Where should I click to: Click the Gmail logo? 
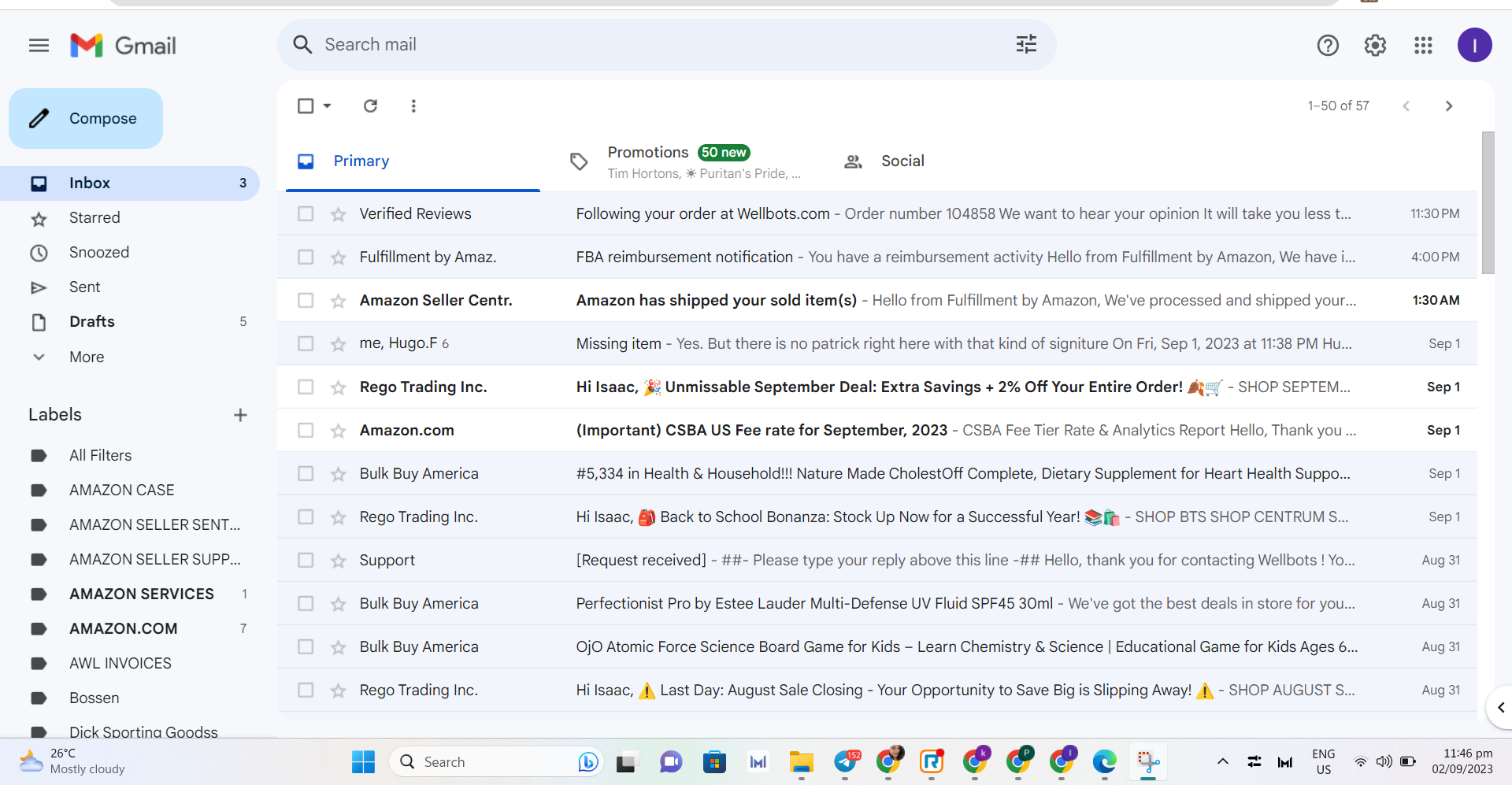tap(123, 46)
